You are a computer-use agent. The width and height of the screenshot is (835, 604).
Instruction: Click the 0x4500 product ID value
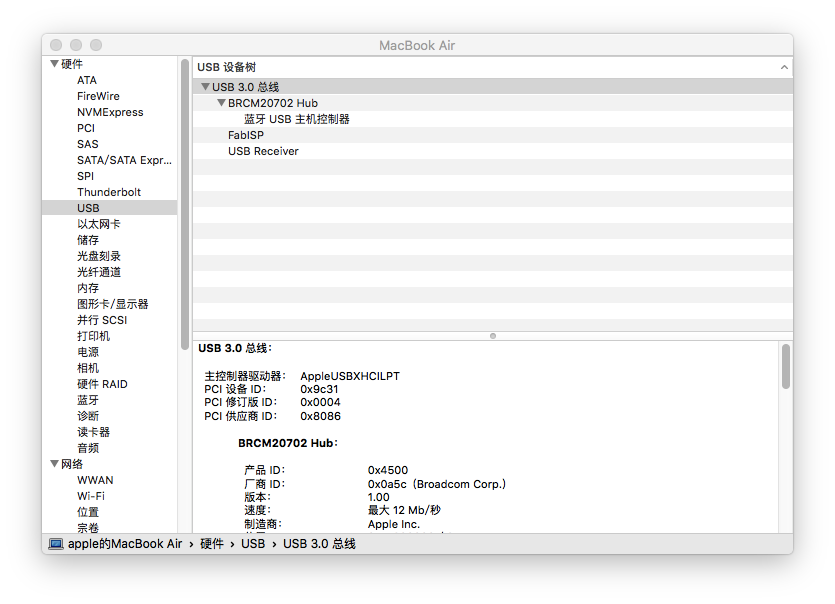(388, 470)
